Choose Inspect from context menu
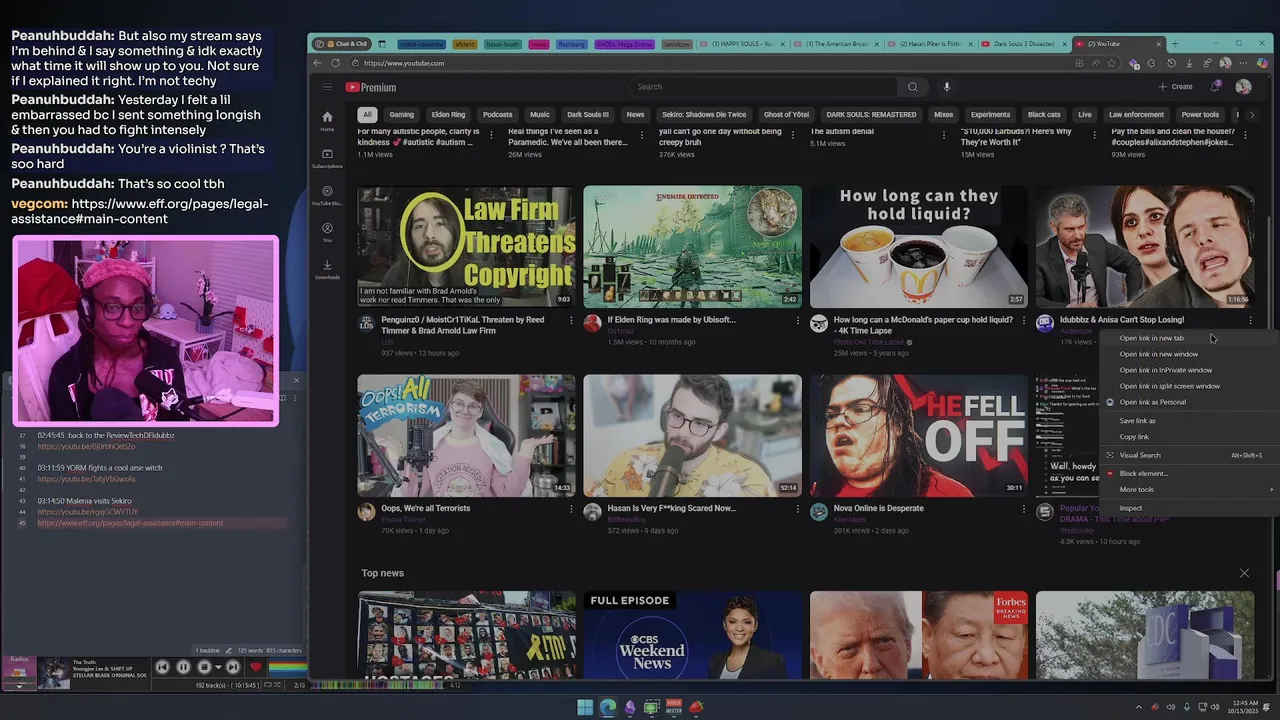The width and height of the screenshot is (1280, 720). [1187, 508]
